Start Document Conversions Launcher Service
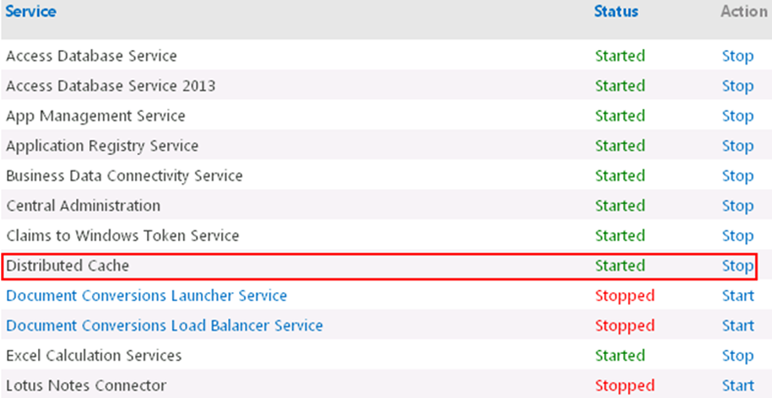772x398 pixels. [738, 296]
